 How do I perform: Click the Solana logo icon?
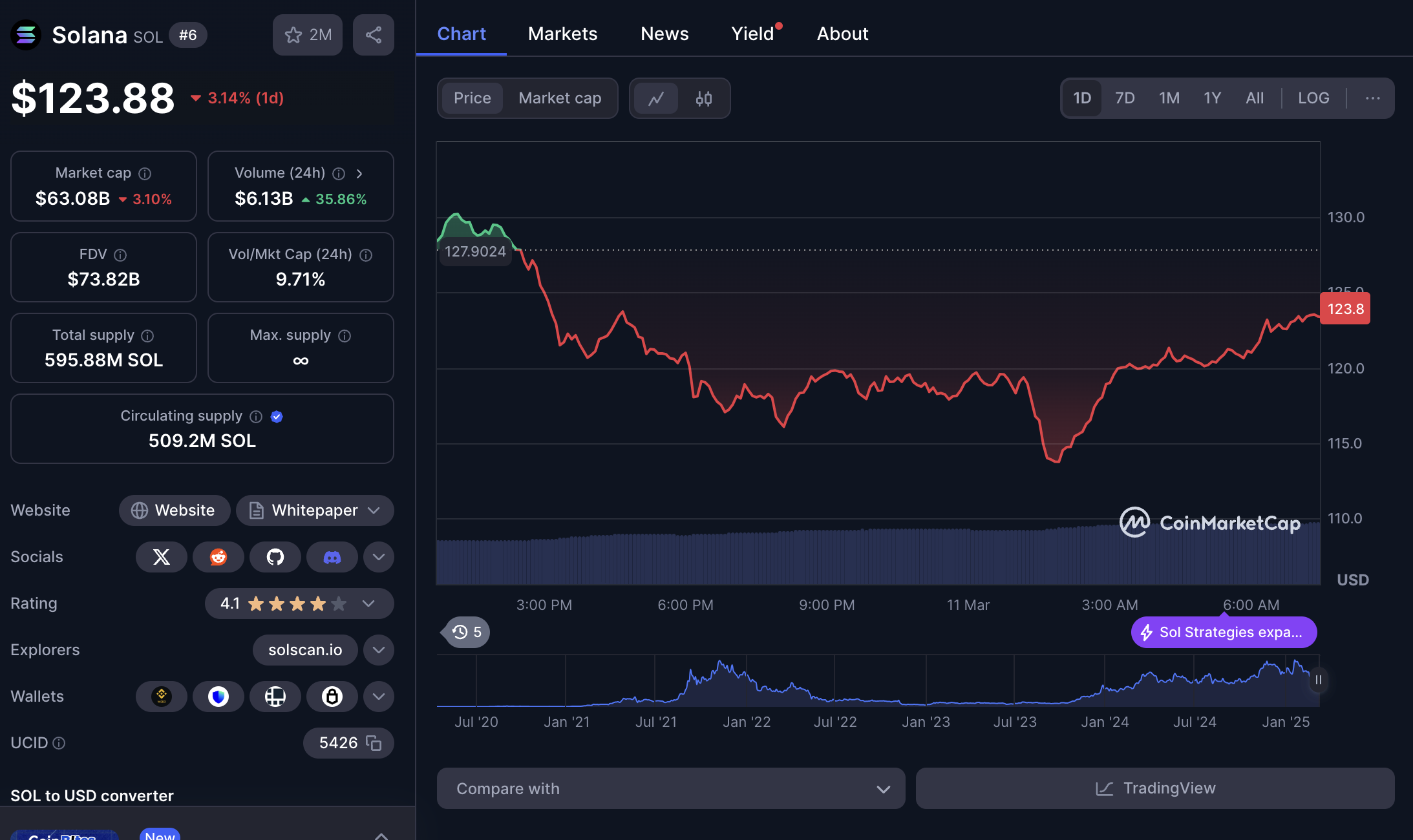tap(26, 35)
